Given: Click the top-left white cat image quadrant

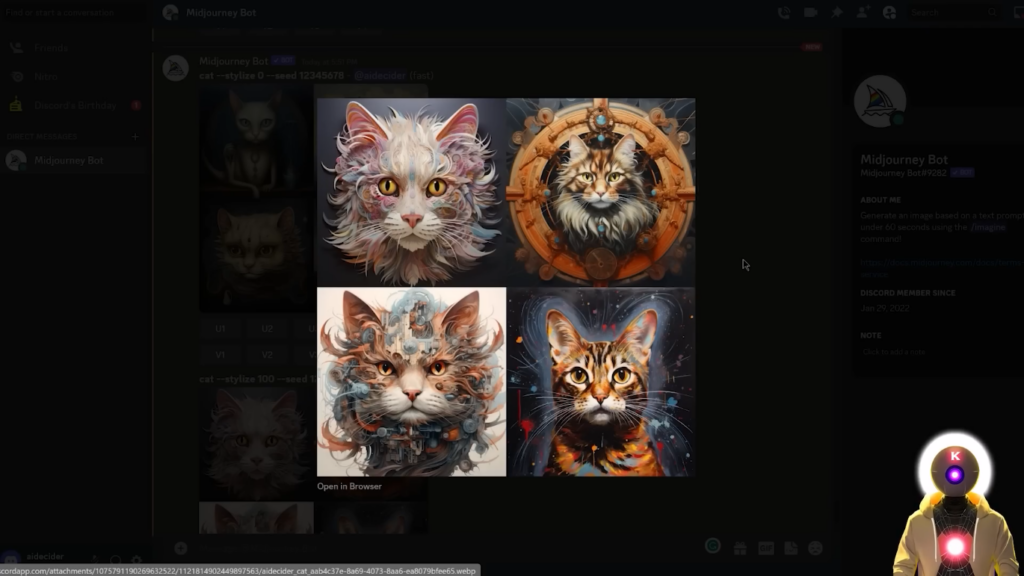Looking at the screenshot, I should click(x=411, y=192).
